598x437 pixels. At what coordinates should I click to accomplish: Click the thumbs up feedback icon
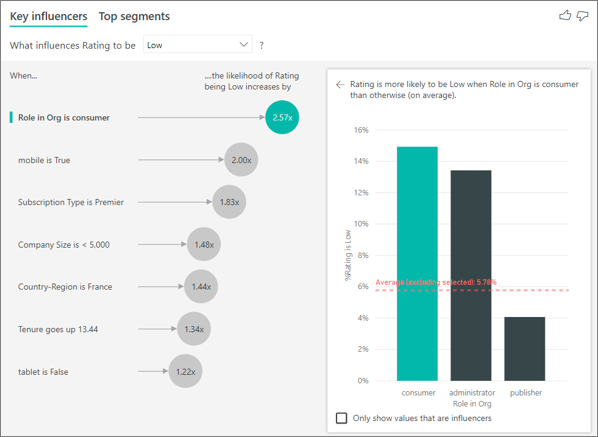(565, 16)
